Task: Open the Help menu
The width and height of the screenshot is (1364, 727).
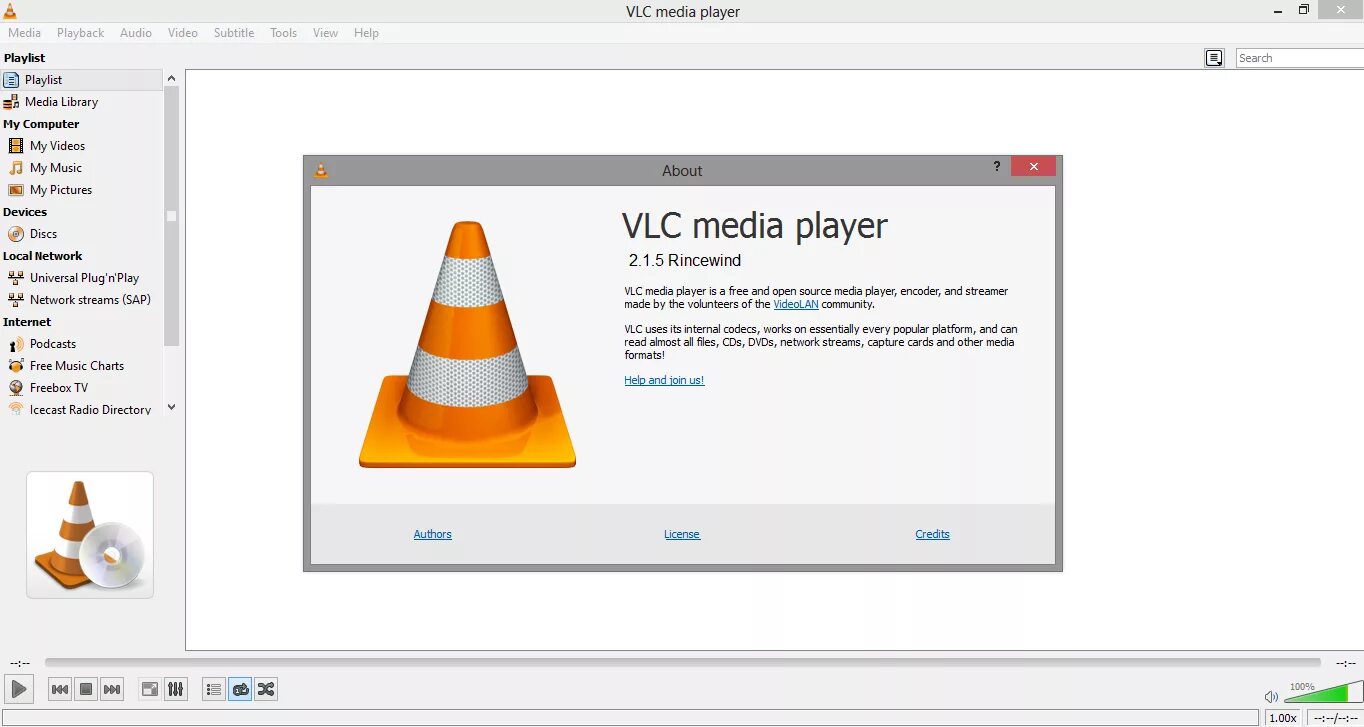Action: pos(366,33)
